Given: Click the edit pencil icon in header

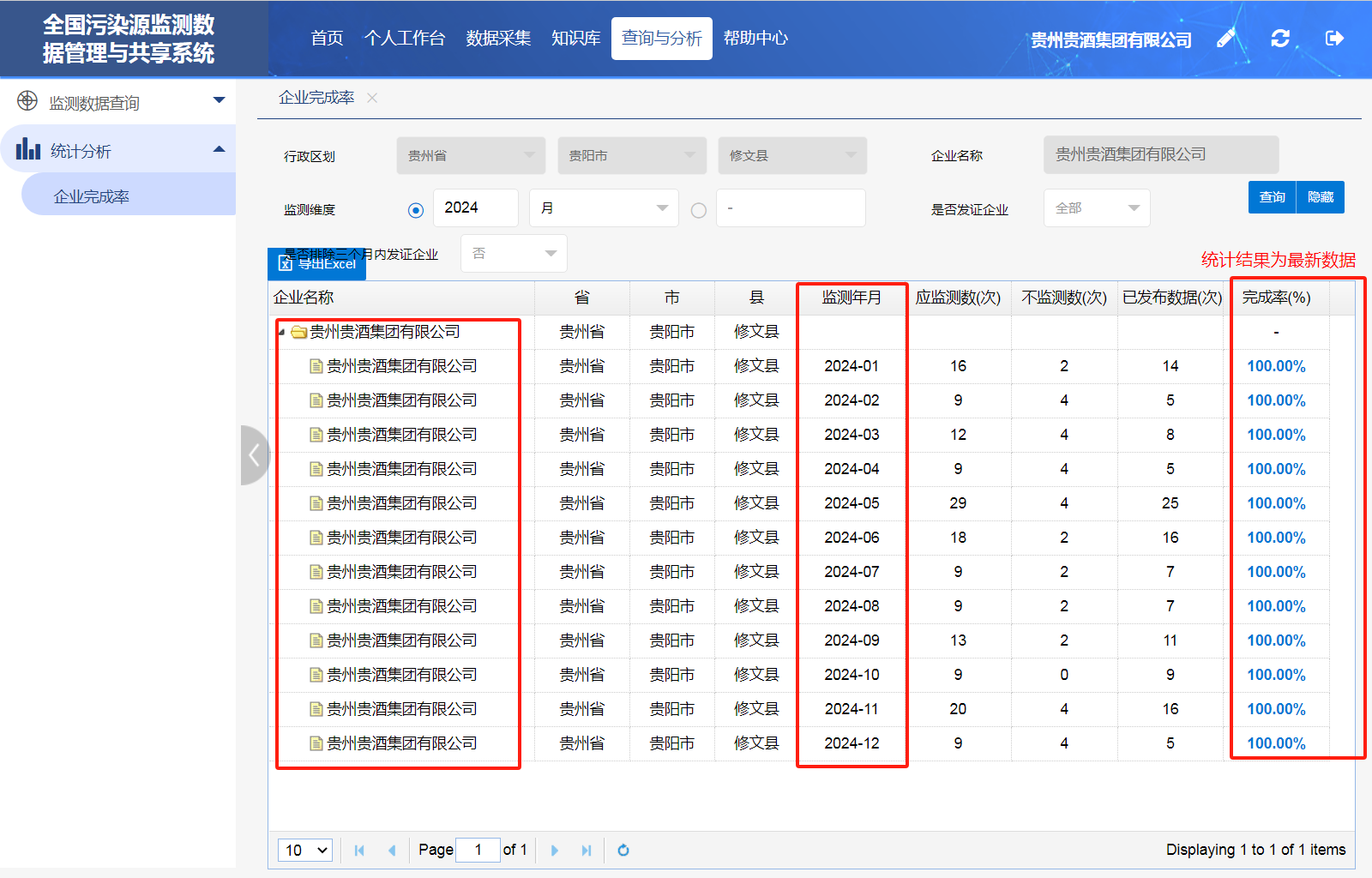Looking at the screenshot, I should coord(1226,39).
